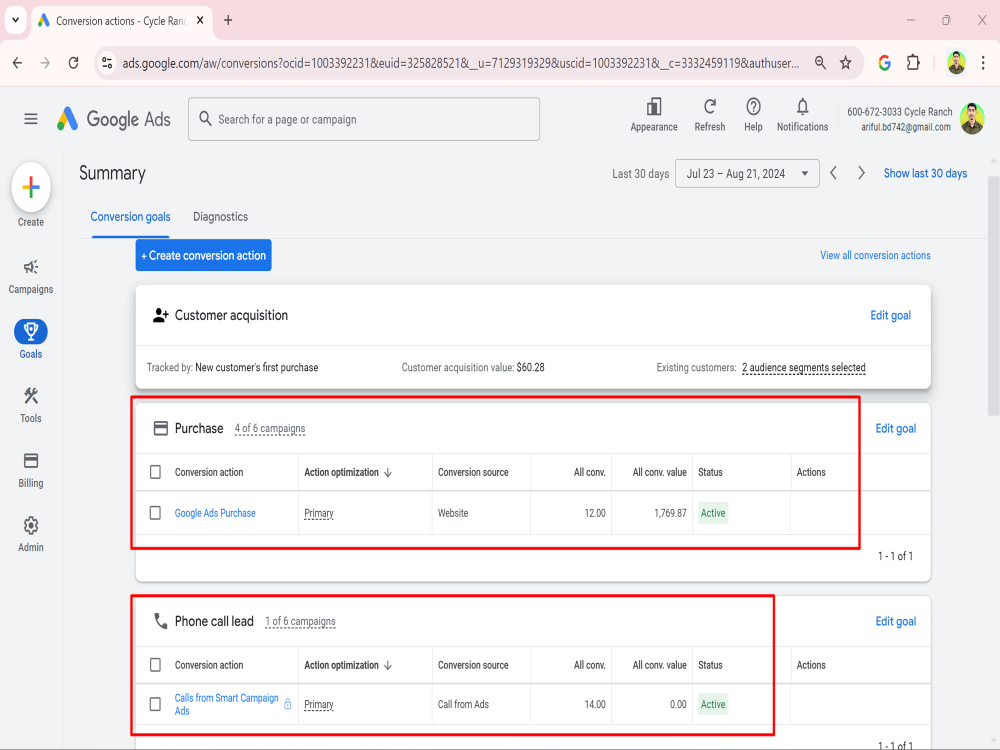Open the Goals section
The width and height of the screenshot is (1000, 750).
31,340
